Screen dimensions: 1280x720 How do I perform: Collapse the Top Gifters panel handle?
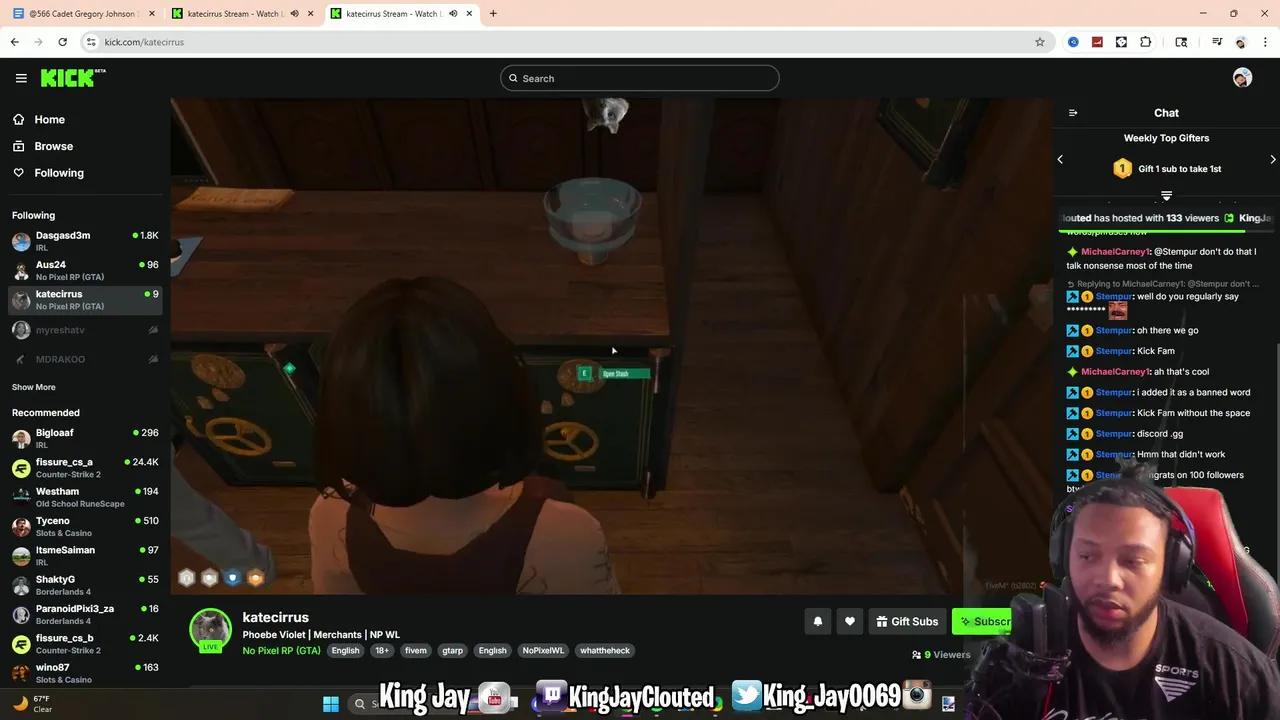pos(1166,196)
